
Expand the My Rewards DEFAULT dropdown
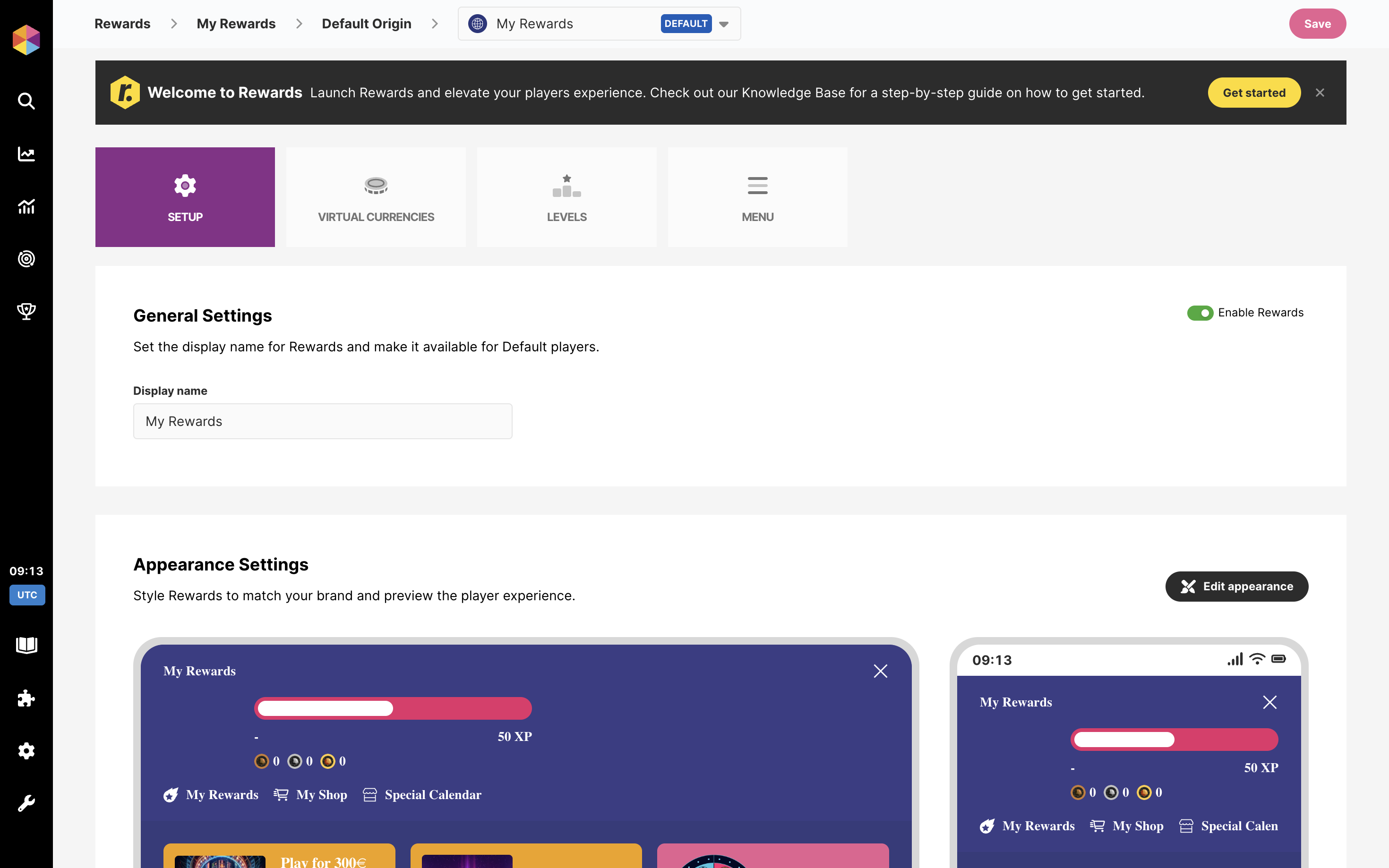[723, 24]
